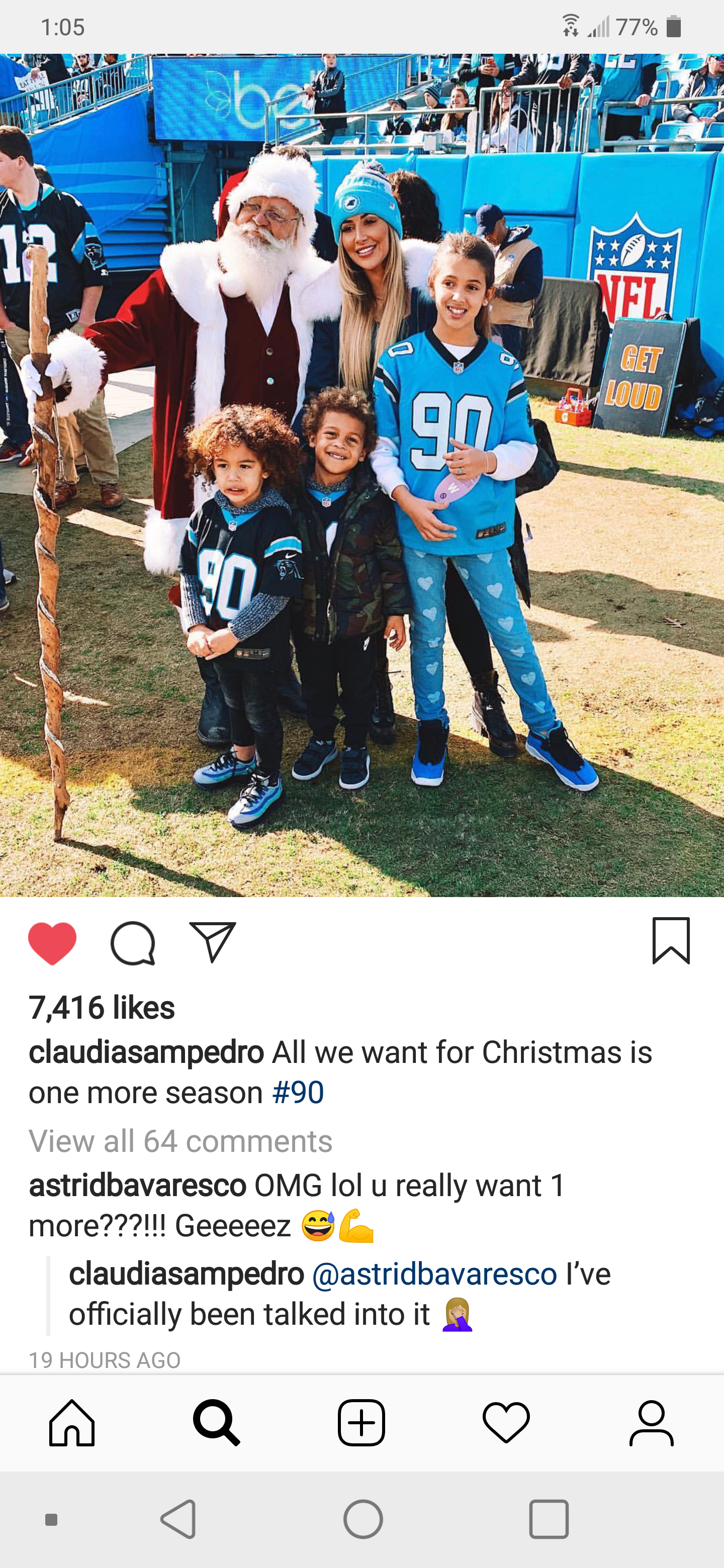This screenshot has width=724, height=1568.
Task: Tap the Android home circle button
Action: coord(363,1519)
